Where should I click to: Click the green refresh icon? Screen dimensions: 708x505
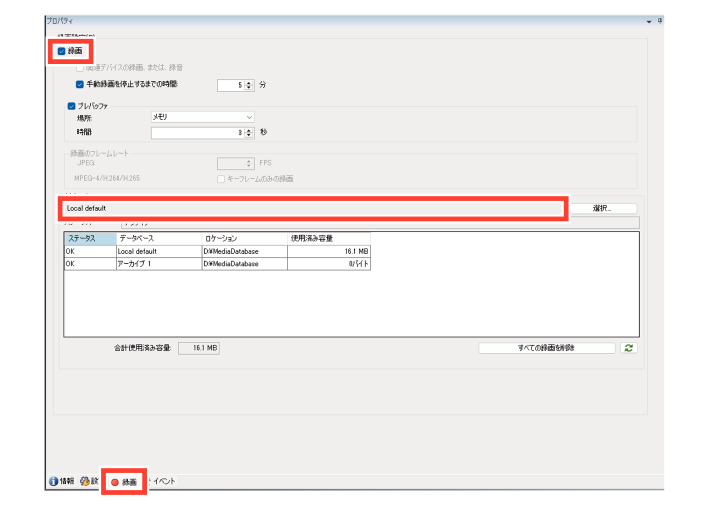click(x=629, y=348)
